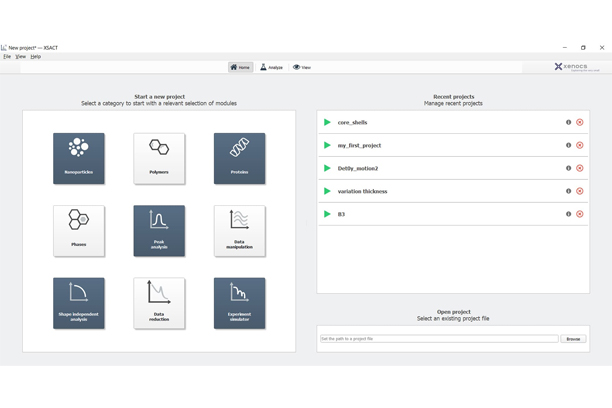The width and height of the screenshot is (612, 408).
Task: Select the Data manipulation tile
Action: click(x=240, y=231)
